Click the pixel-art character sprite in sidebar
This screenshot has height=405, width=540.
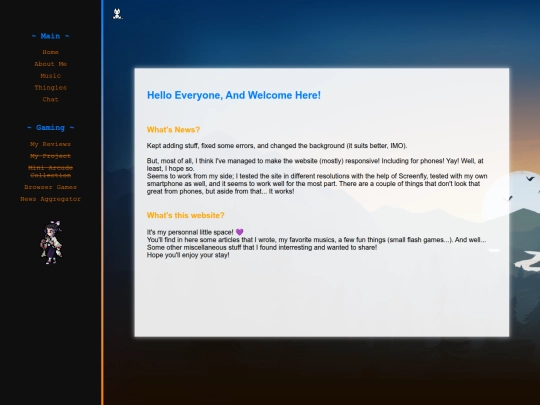tap(52, 243)
